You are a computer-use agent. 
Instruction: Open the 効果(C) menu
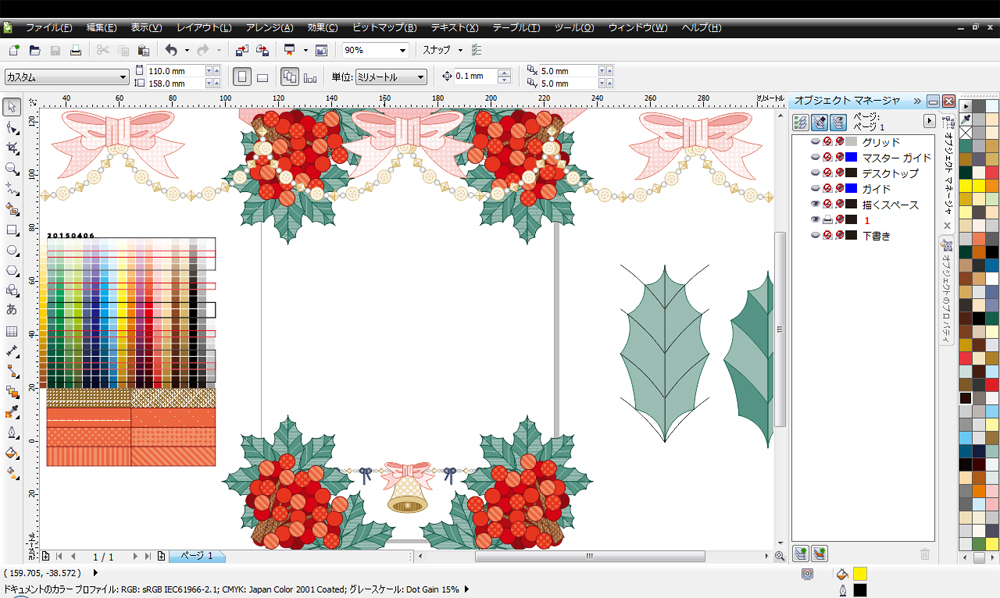pos(322,27)
